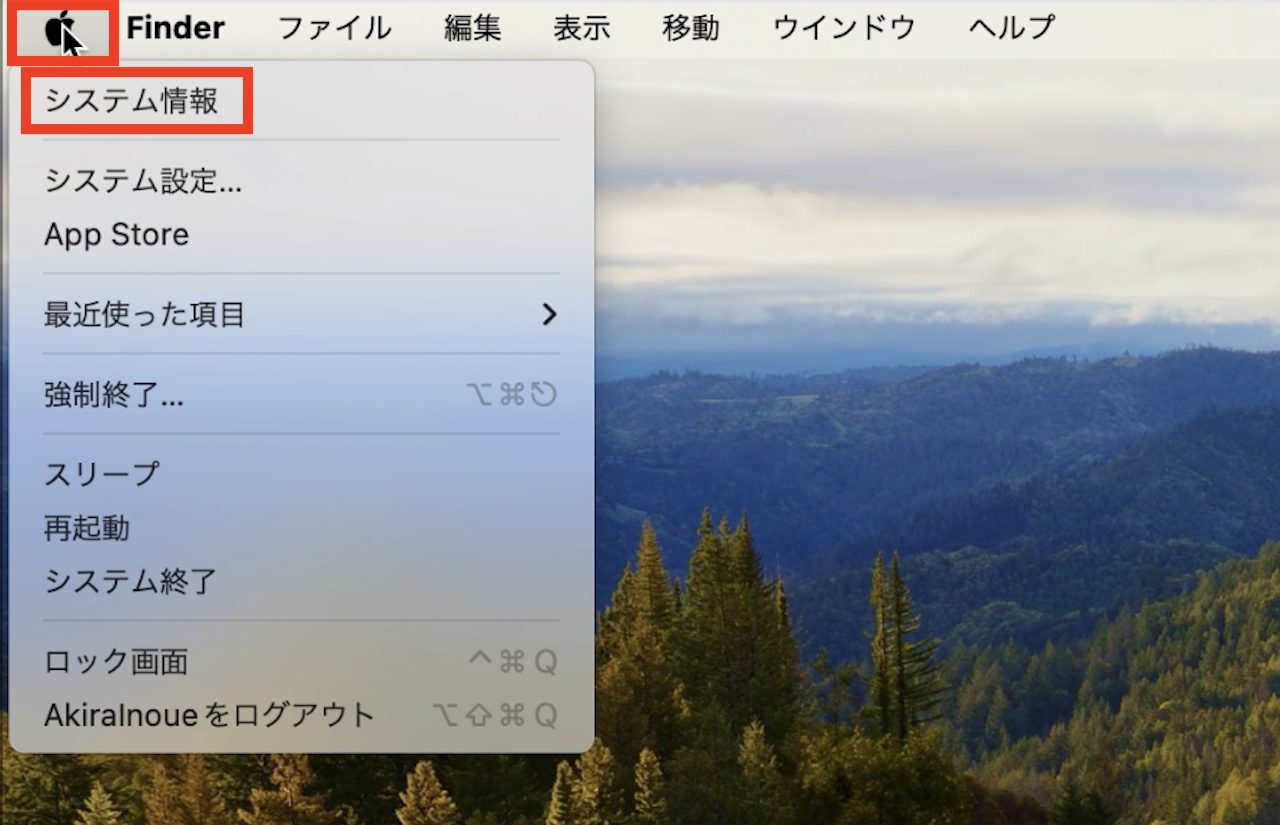Expand the 最近使った項目 submenu
The width and height of the screenshot is (1280, 825).
(301, 315)
